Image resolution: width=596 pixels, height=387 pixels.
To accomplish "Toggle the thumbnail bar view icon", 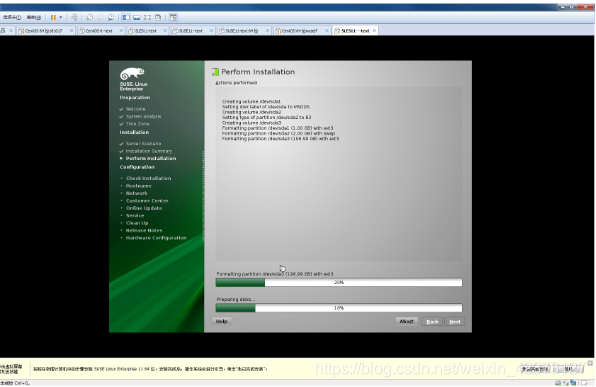I will pos(137,17).
